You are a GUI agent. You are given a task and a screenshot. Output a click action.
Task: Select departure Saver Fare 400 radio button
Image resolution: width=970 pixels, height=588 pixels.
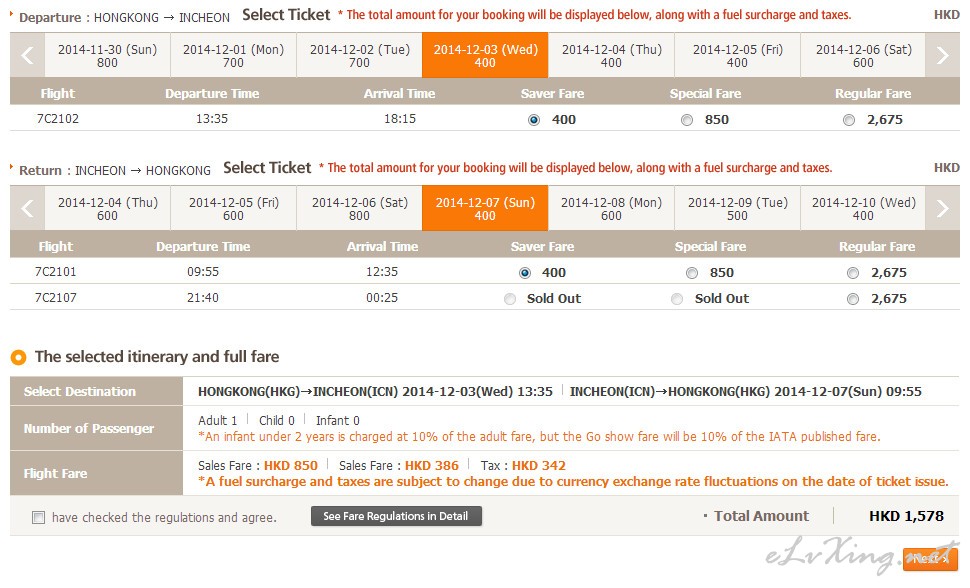533,120
